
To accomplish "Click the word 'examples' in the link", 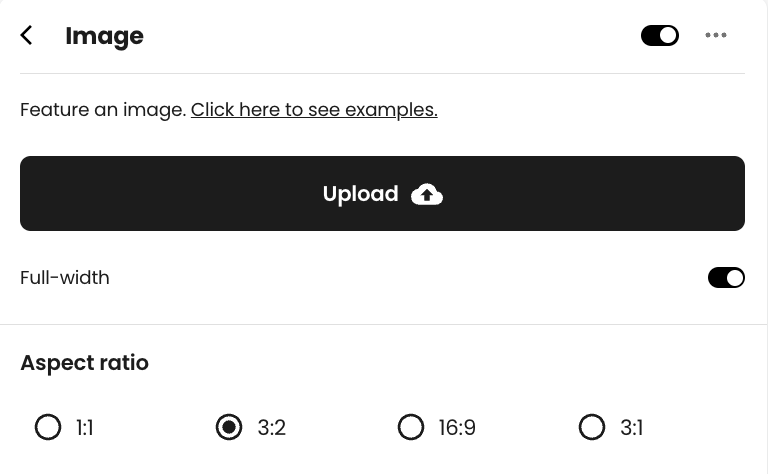I will pyautogui.click(x=391, y=110).
